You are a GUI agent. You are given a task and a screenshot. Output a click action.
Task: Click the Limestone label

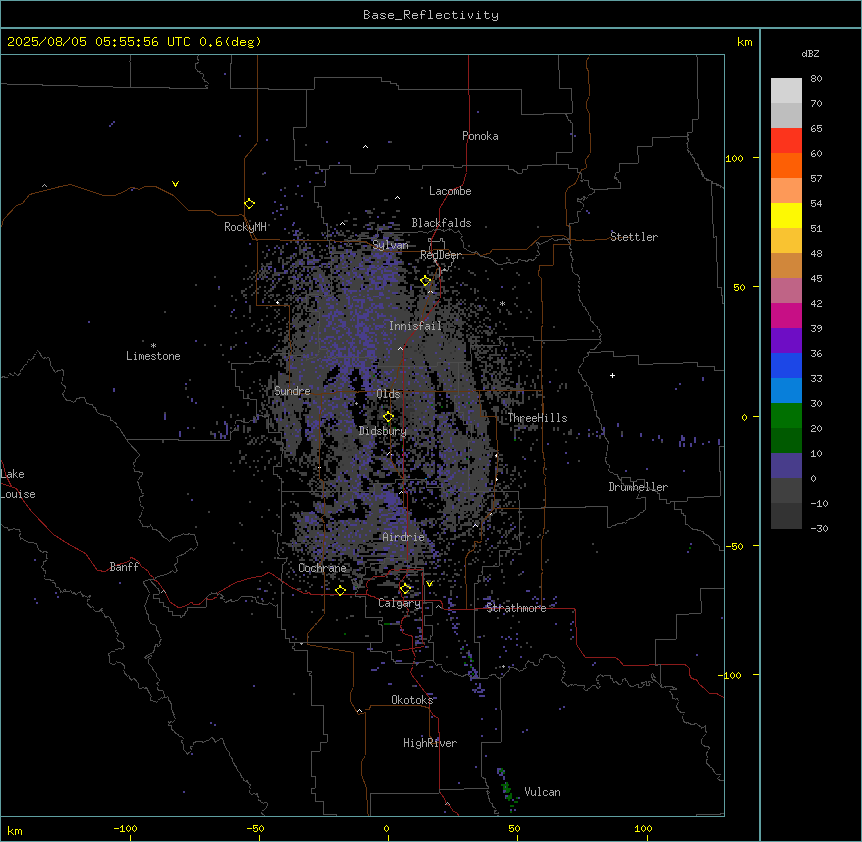(x=153, y=356)
